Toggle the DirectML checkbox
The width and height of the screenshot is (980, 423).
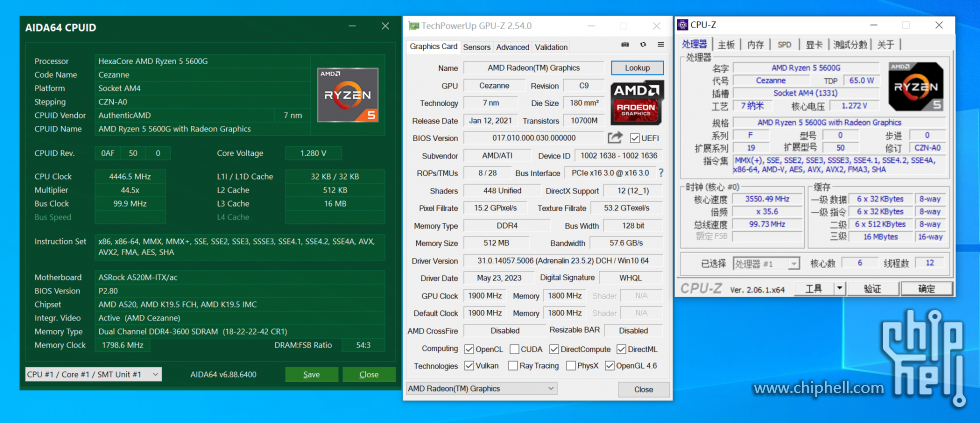tap(621, 349)
